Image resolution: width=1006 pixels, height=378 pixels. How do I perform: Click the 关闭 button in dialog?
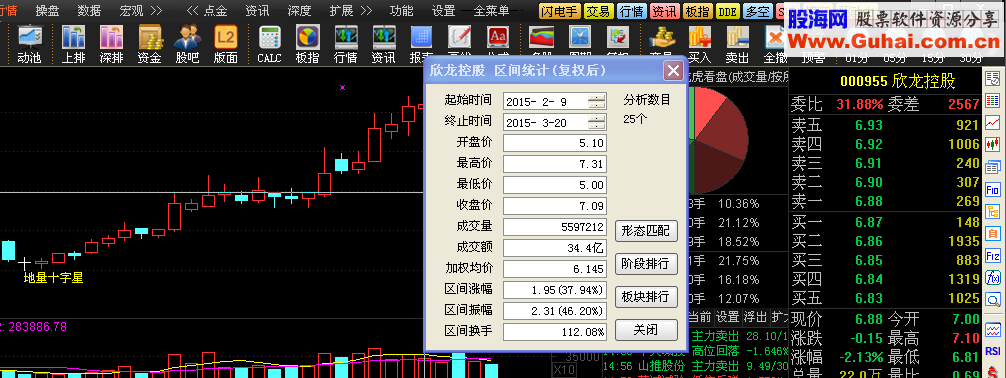645,330
